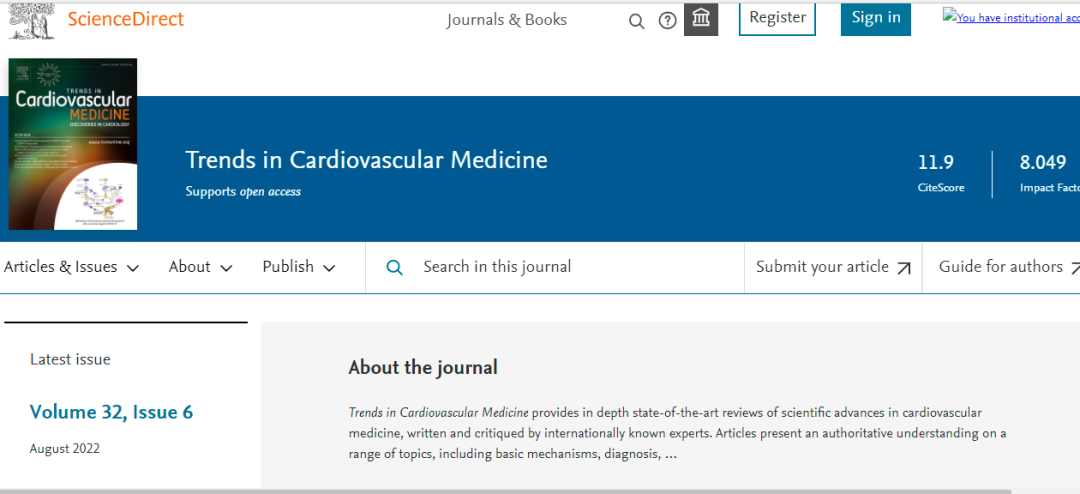Open the journal cover thumbnail

click(x=72, y=144)
